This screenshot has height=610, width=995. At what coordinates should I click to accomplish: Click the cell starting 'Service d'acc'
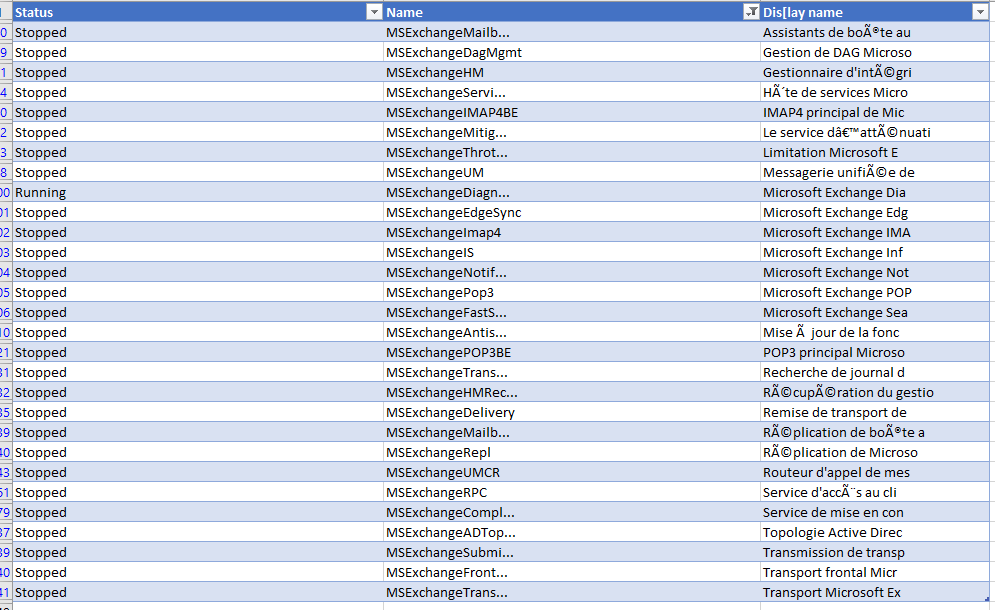click(x=874, y=492)
